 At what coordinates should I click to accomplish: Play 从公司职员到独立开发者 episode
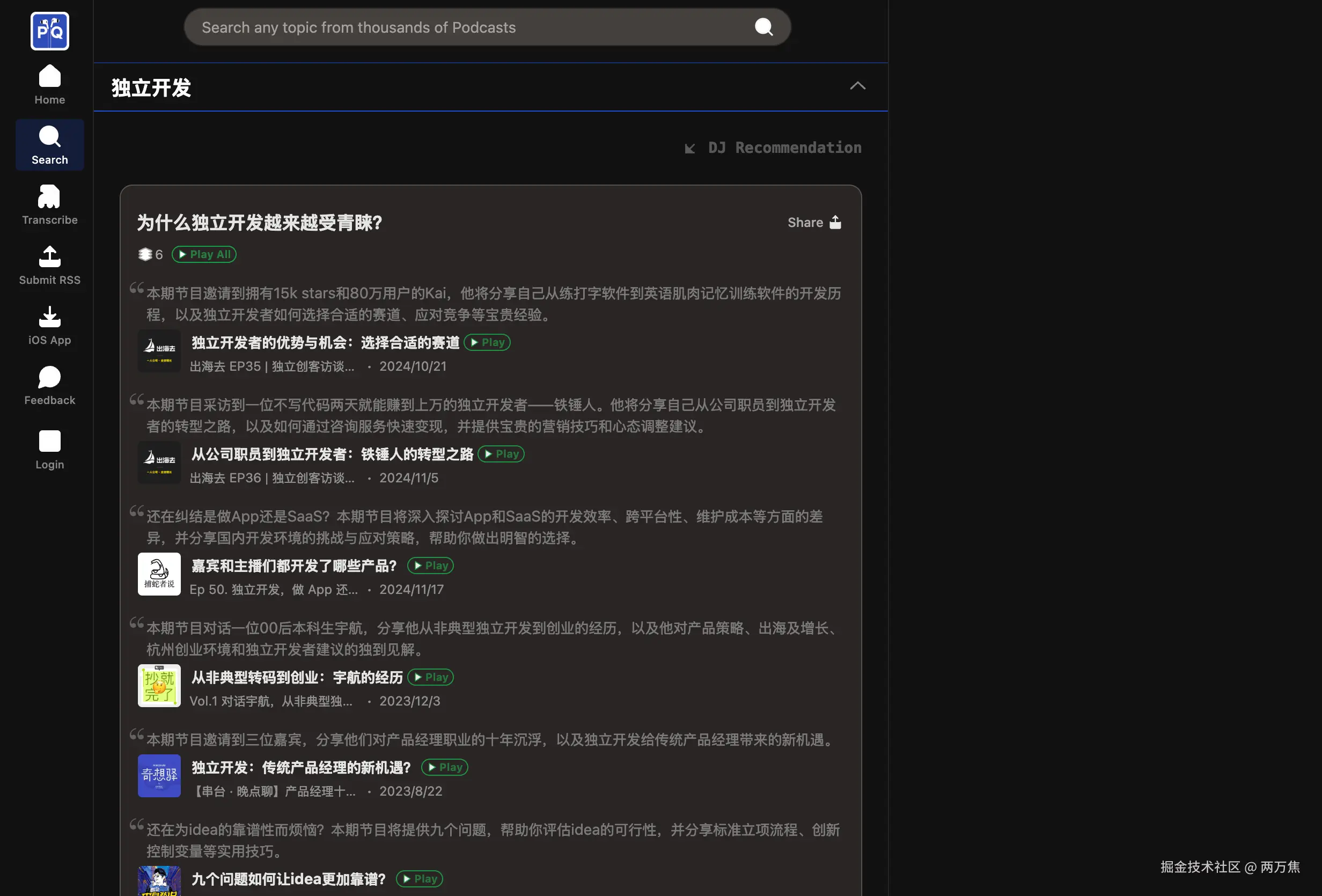(x=501, y=454)
